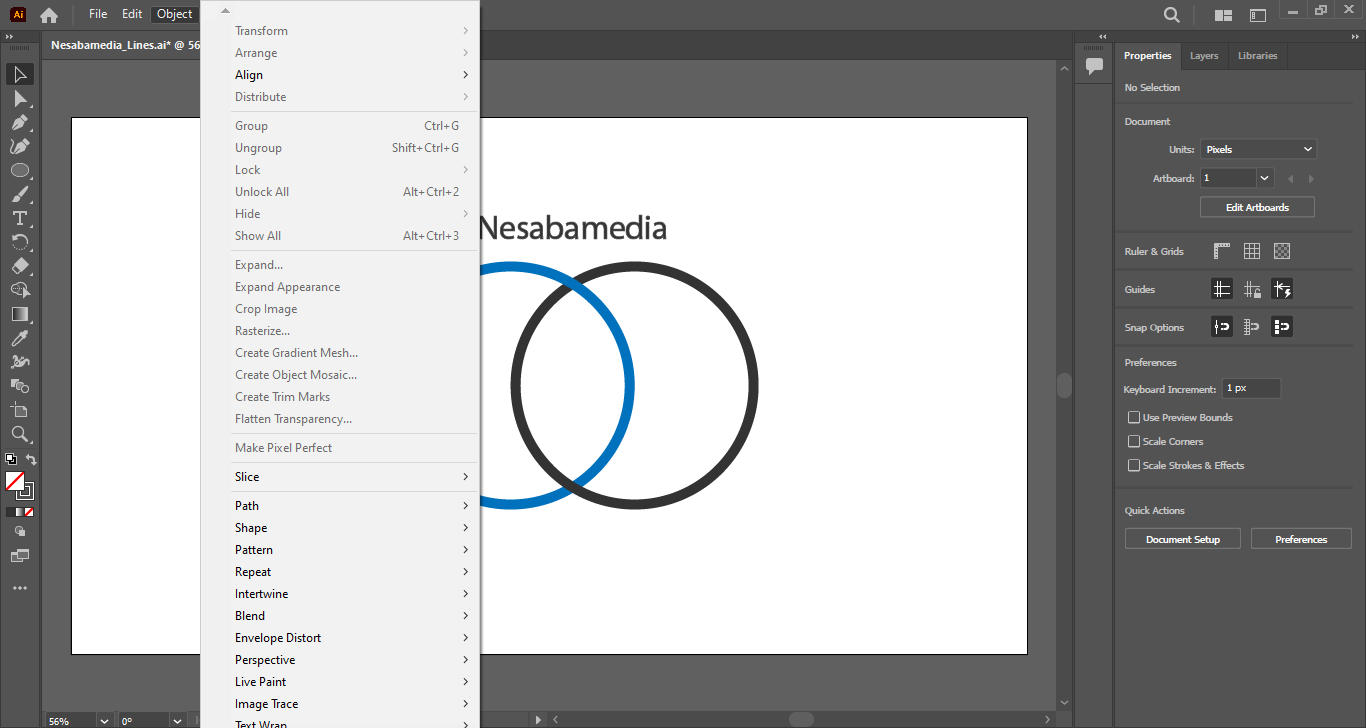Open the Units dropdown
The height and width of the screenshot is (728, 1366).
(1258, 150)
